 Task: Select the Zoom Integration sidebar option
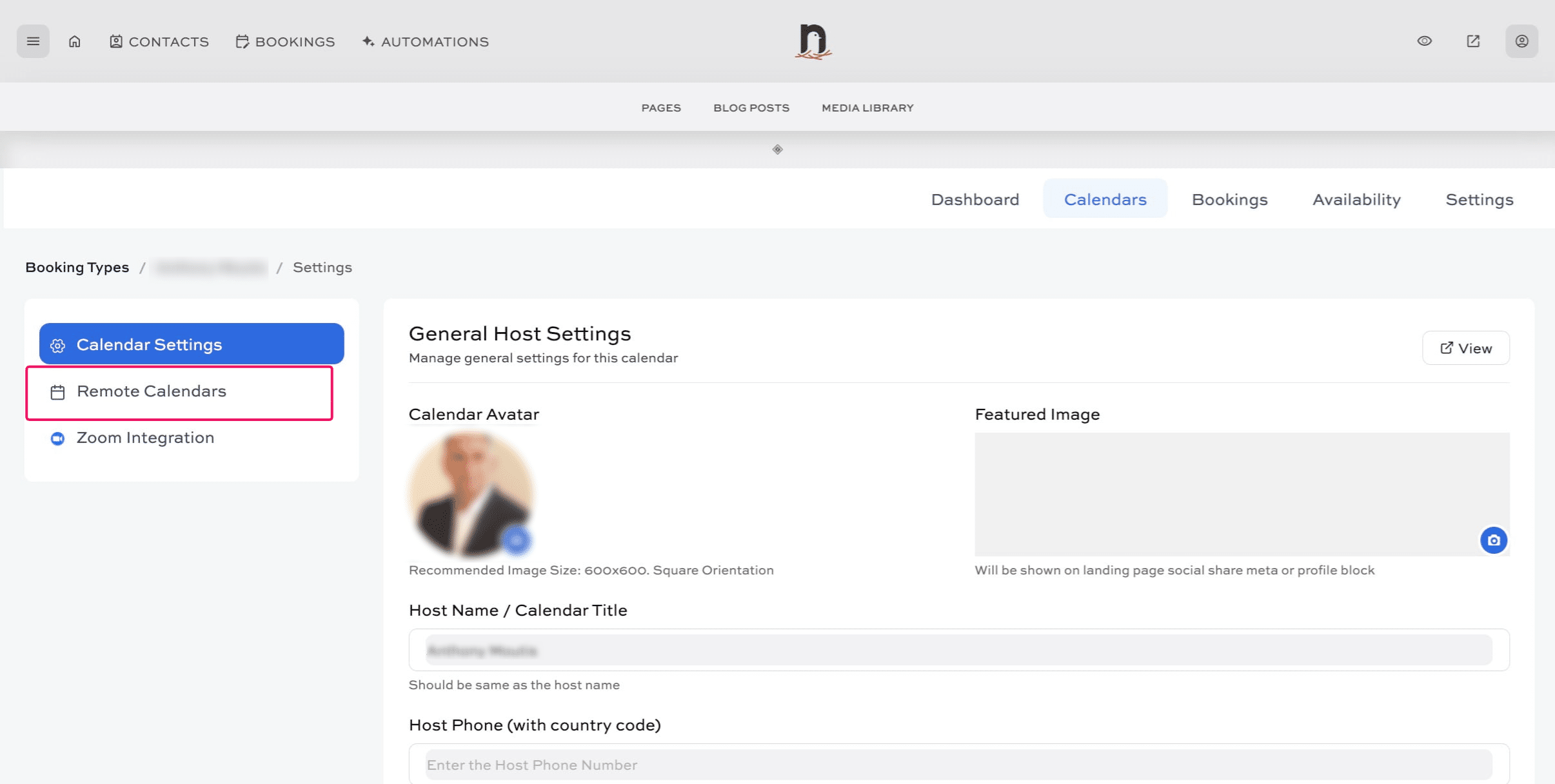click(x=145, y=437)
